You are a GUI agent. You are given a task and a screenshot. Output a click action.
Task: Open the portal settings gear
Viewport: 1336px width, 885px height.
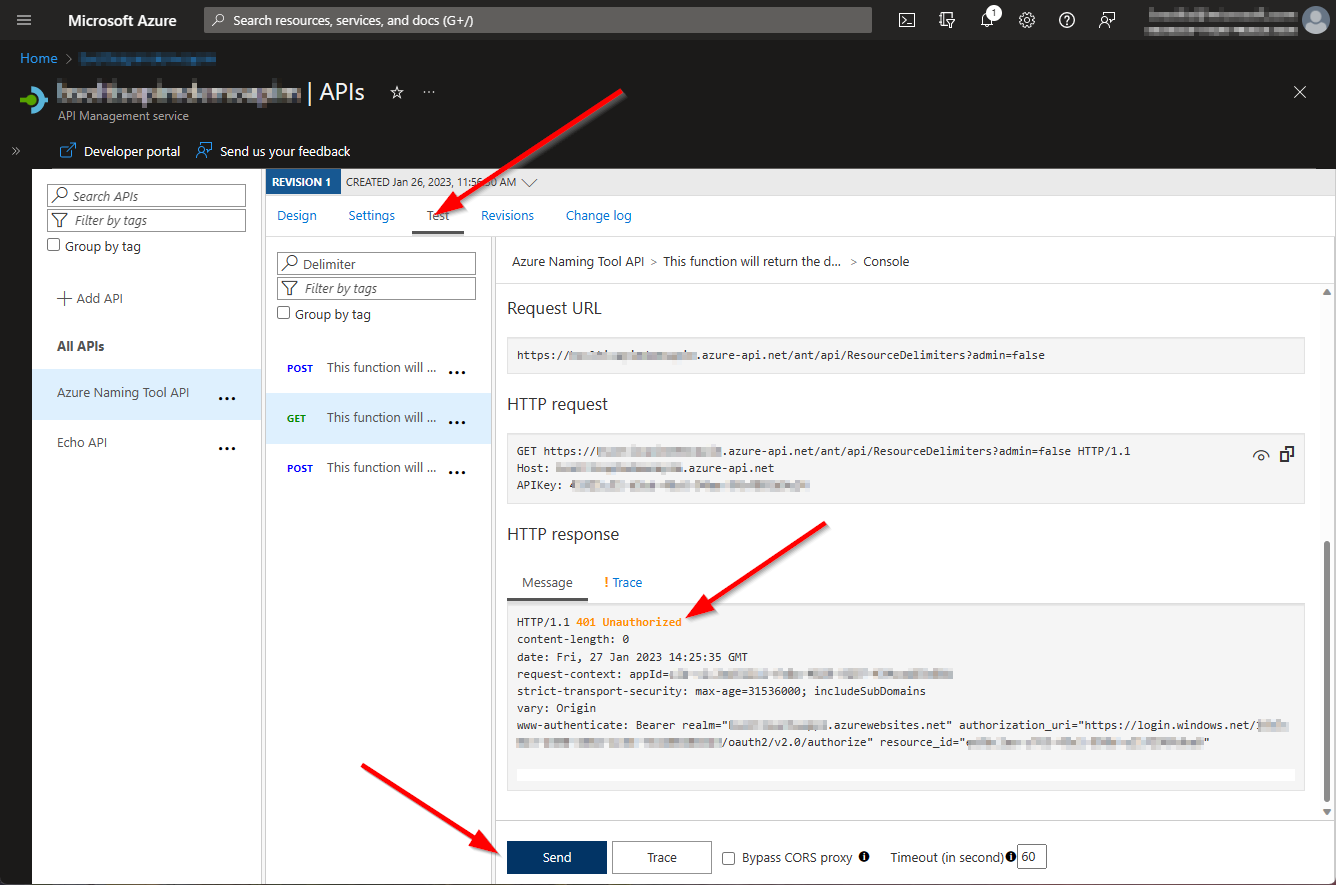[1026, 20]
